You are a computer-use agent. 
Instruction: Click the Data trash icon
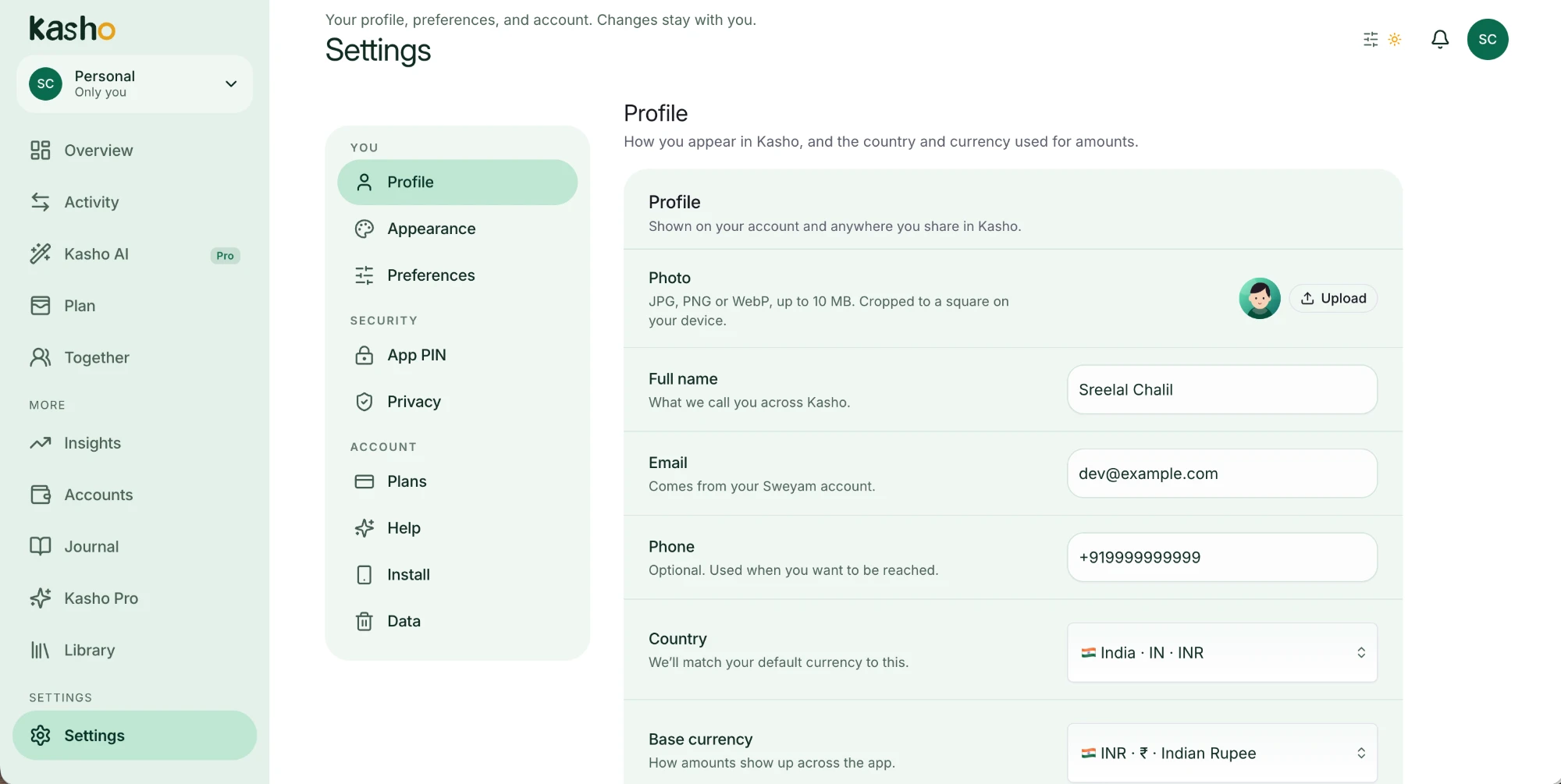(x=364, y=622)
